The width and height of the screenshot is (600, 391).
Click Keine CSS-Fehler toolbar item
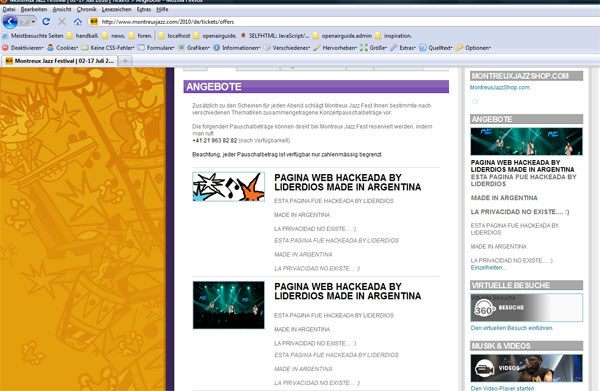point(108,48)
